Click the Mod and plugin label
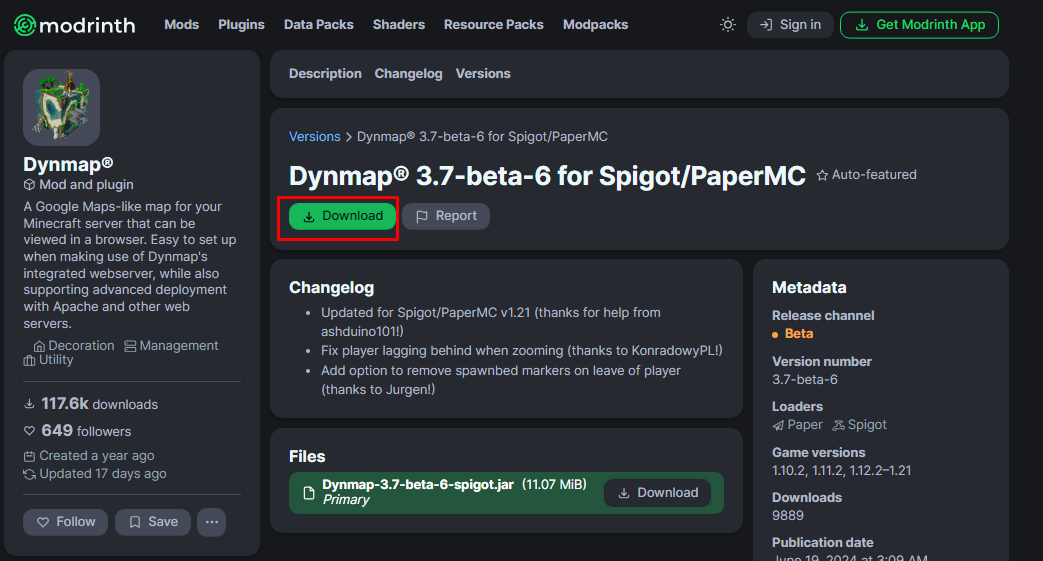 coord(78,185)
